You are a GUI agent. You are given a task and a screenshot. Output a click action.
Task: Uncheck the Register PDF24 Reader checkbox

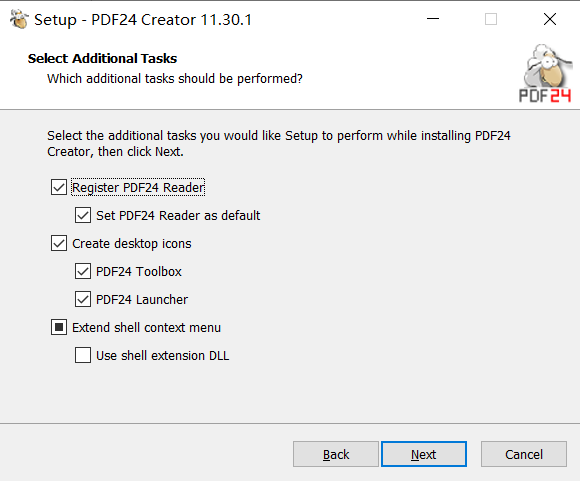point(59,187)
